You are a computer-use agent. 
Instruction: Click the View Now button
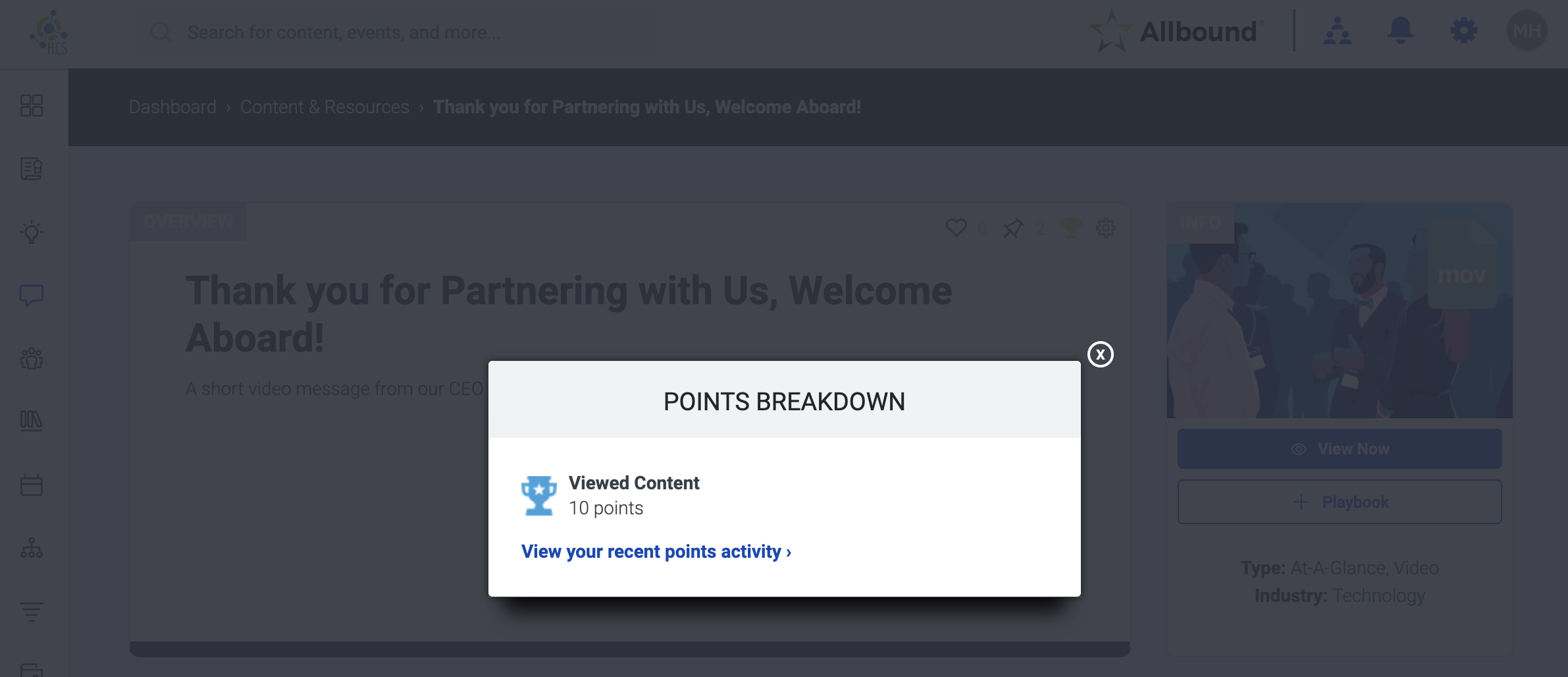click(1340, 449)
